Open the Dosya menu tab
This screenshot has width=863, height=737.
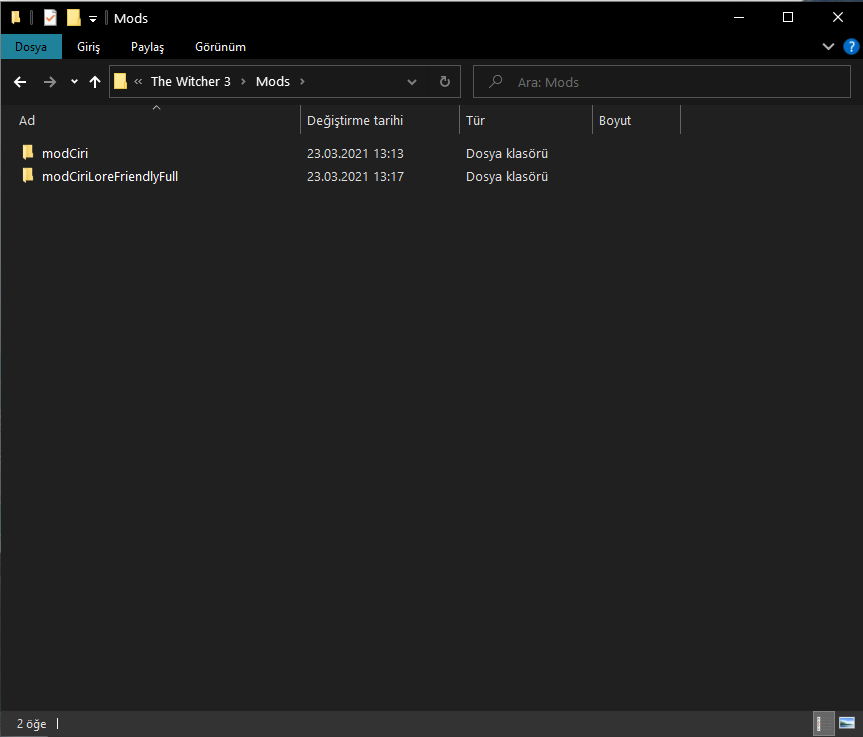[31, 47]
